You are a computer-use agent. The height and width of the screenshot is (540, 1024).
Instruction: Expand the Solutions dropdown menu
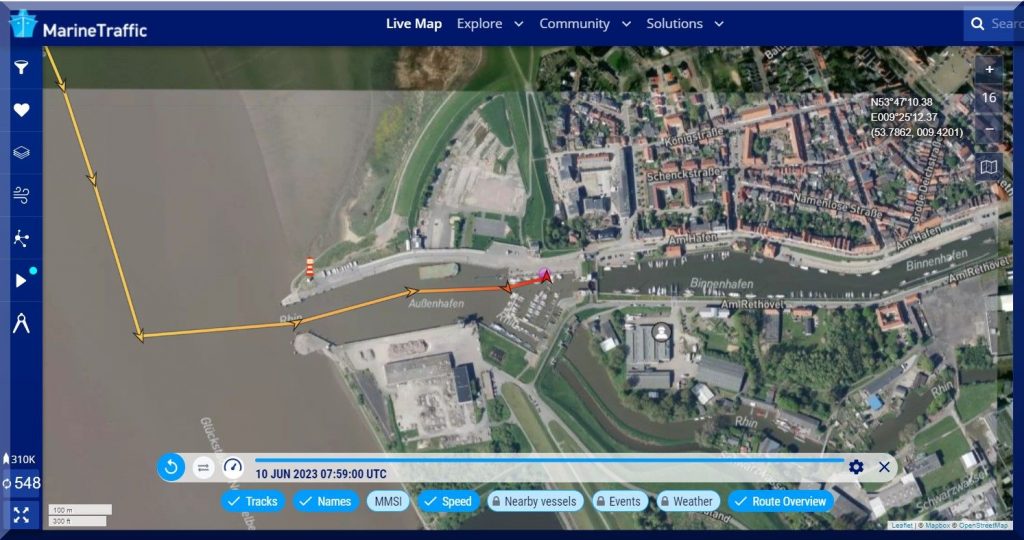[x=684, y=24]
